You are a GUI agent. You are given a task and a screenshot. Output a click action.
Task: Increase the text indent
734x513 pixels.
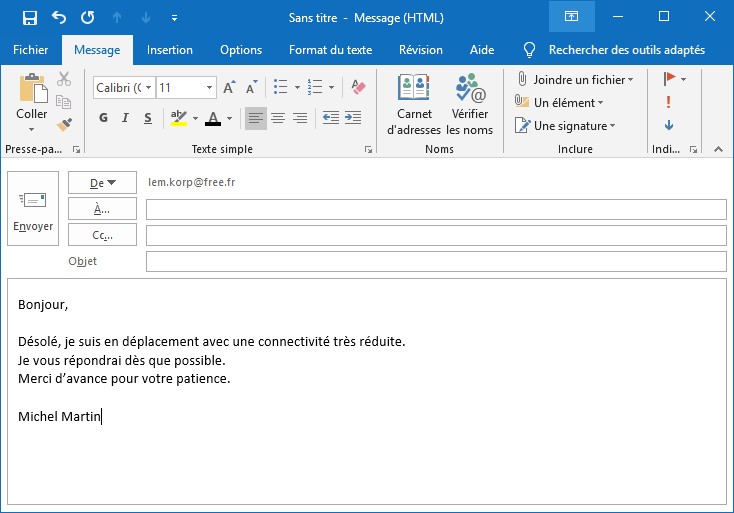tap(352, 118)
